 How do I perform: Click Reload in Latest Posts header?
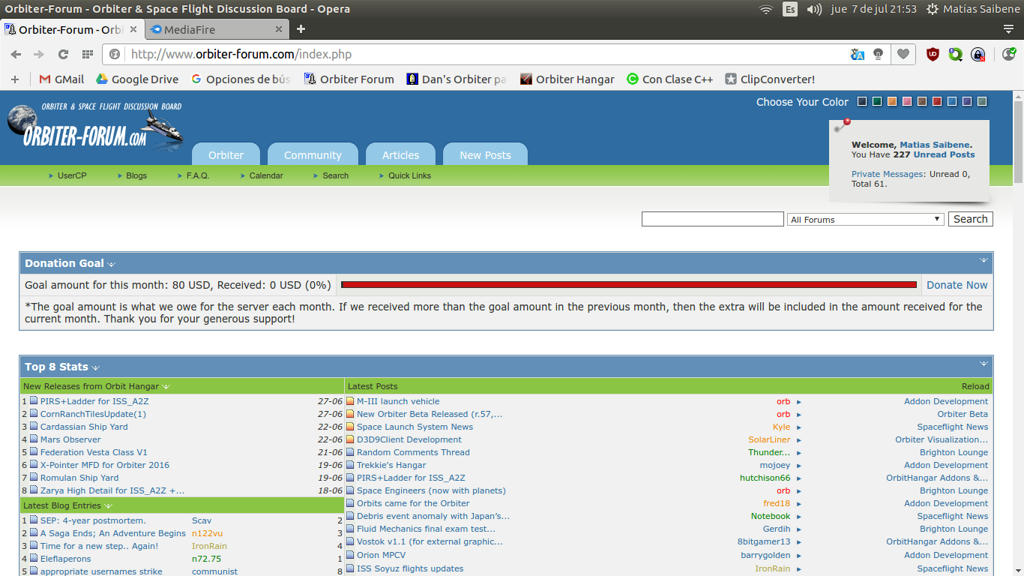click(x=975, y=387)
